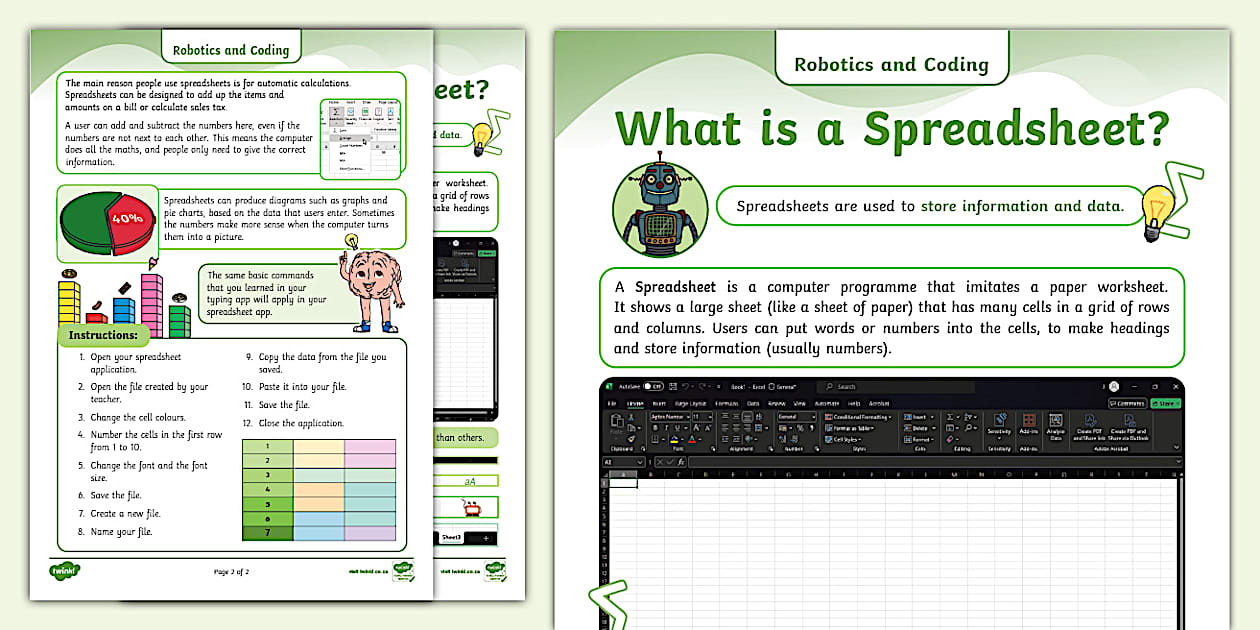Open Conditional Formatting options
1260x630 pixels.
[x=858, y=417]
